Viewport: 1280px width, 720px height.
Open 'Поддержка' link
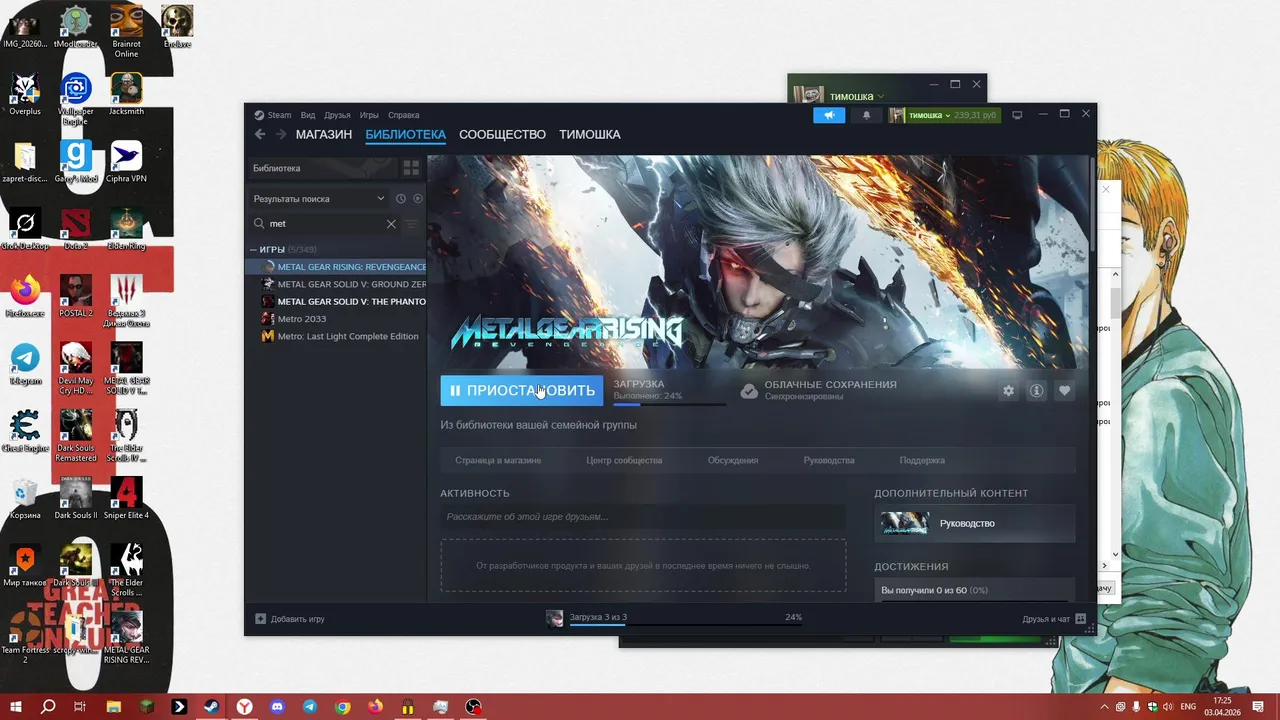pyautogui.click(x=922, y=460)
